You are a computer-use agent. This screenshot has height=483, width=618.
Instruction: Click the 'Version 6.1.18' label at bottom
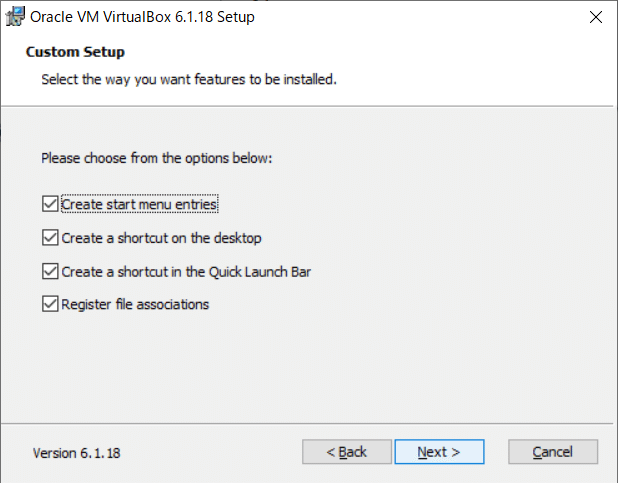tap(77, 453)
